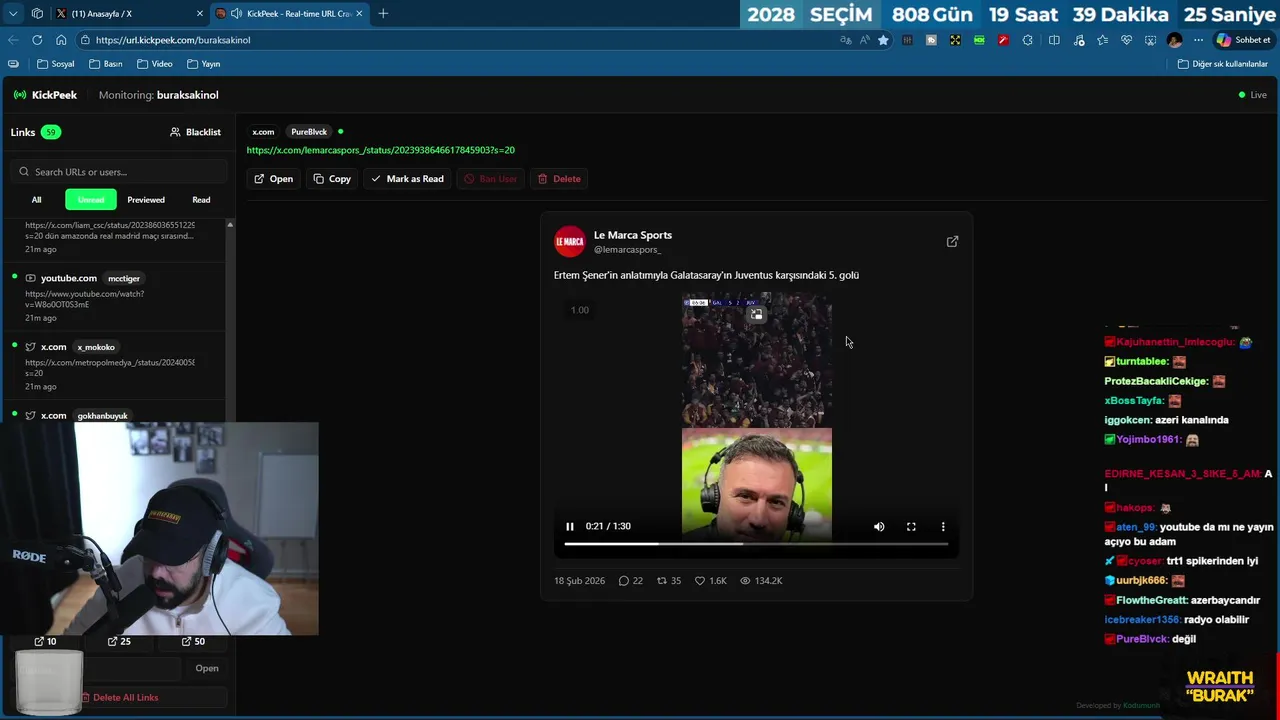This screenshot has width=1280, height=720.
Task: Open the Sosyal bookmarks folder
Action: [56, 64]
